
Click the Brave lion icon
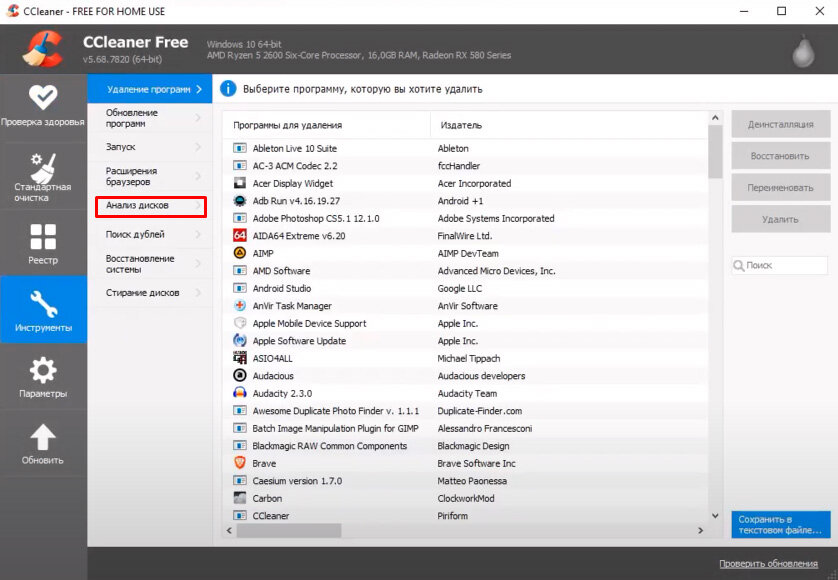240,463
